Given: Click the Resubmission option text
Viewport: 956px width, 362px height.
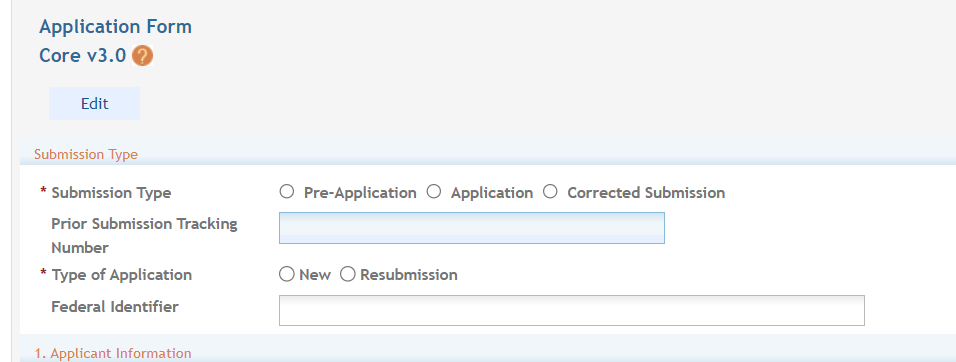Looking at the screenshot, I should pyautogui.click(x=409, y=275).
